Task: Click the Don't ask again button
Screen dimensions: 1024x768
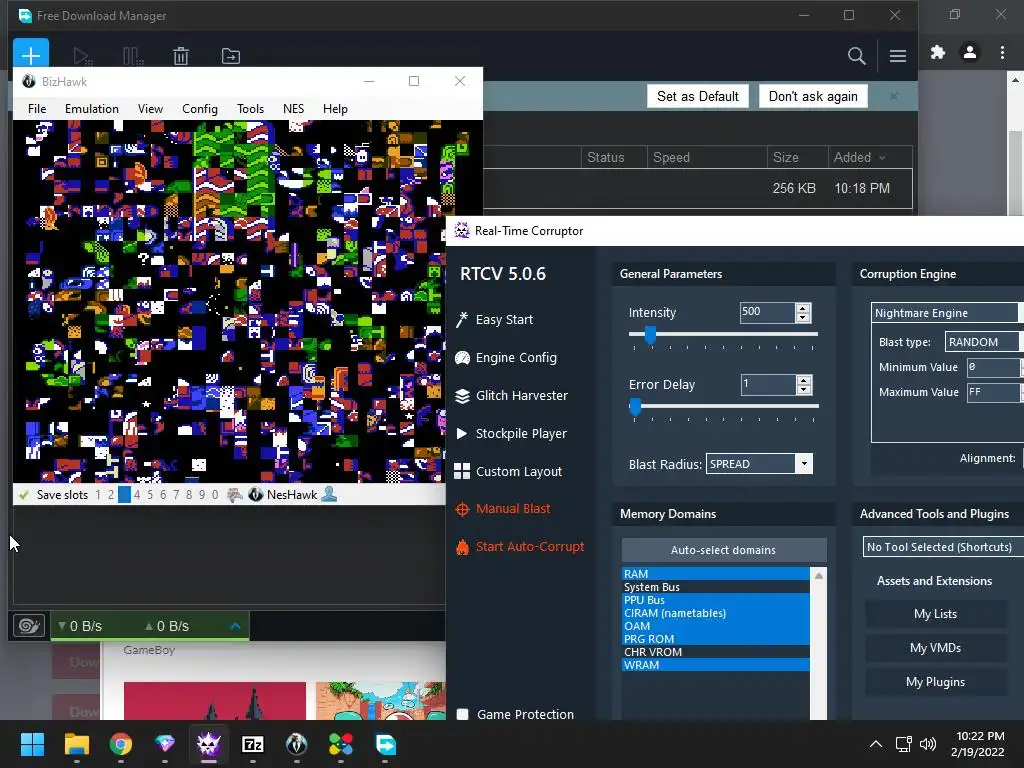Action: coord(813,96)
